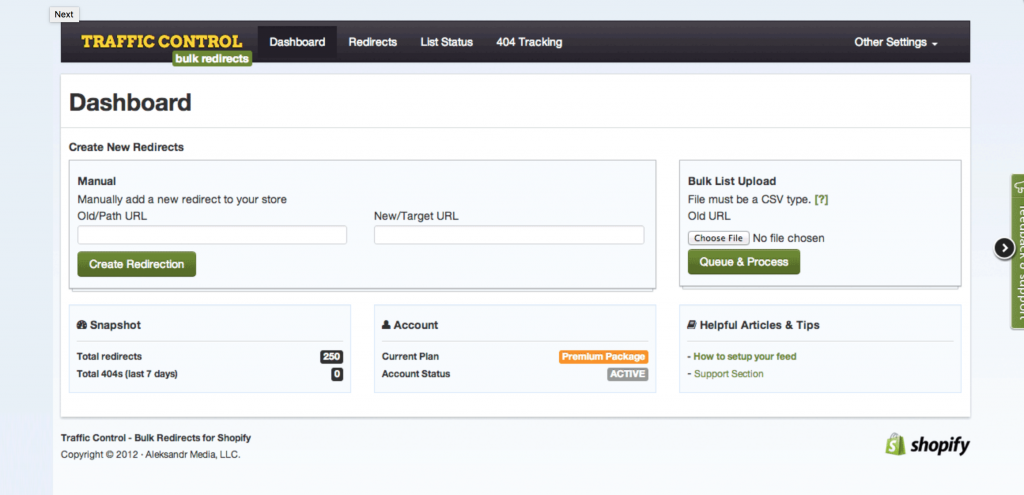
Task: Click the black circular next arrow
Action: click(x=1004, y=248)
